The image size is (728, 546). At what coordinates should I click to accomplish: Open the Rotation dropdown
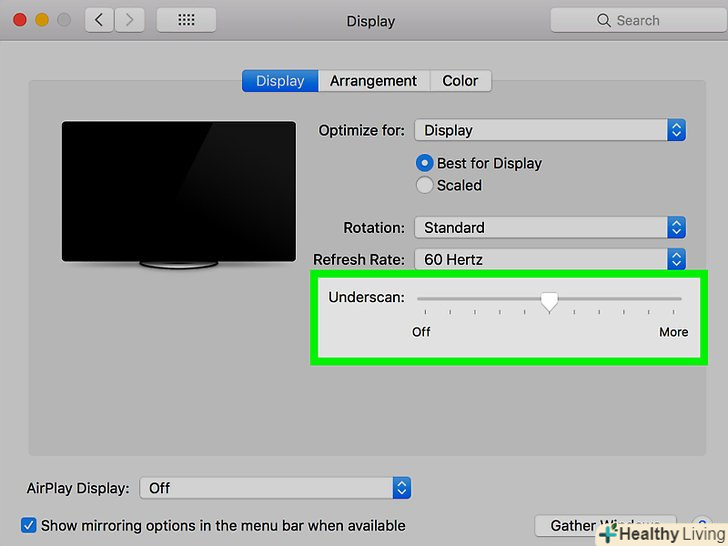point(550,228)
